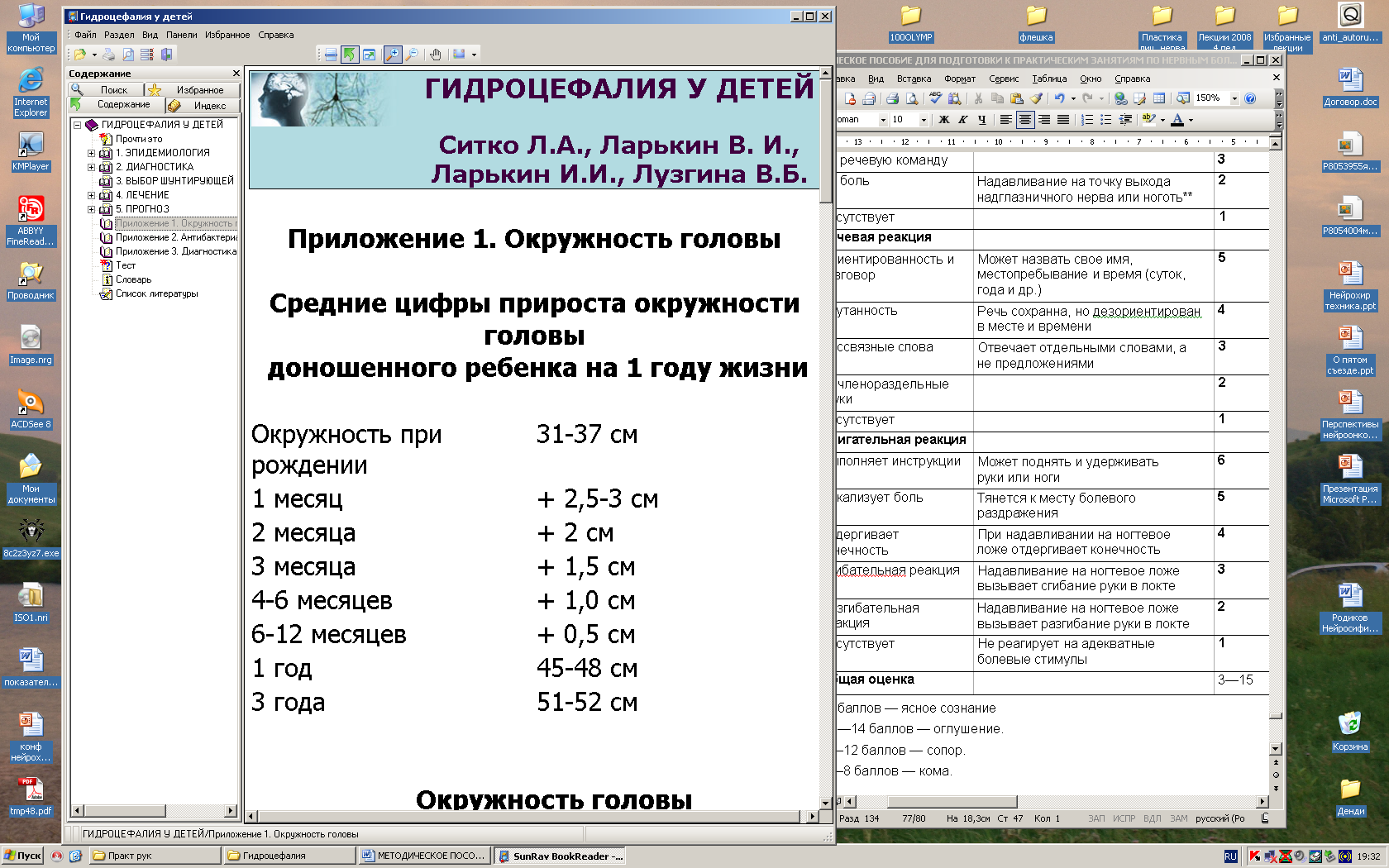
Task: Click RU language indicator in tray
Action: (1230, 856)
